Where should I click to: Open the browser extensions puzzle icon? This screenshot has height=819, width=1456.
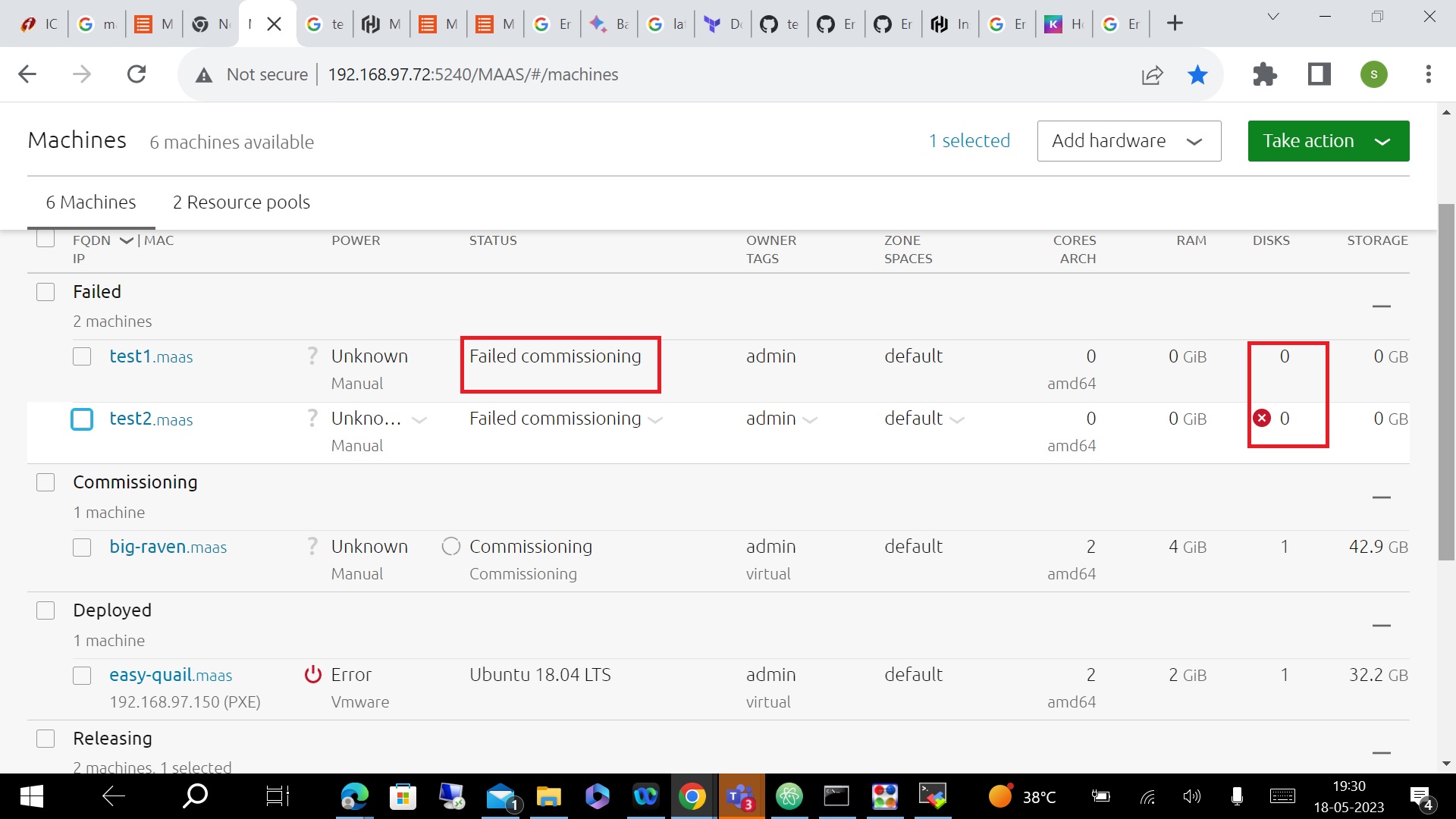1264,74
